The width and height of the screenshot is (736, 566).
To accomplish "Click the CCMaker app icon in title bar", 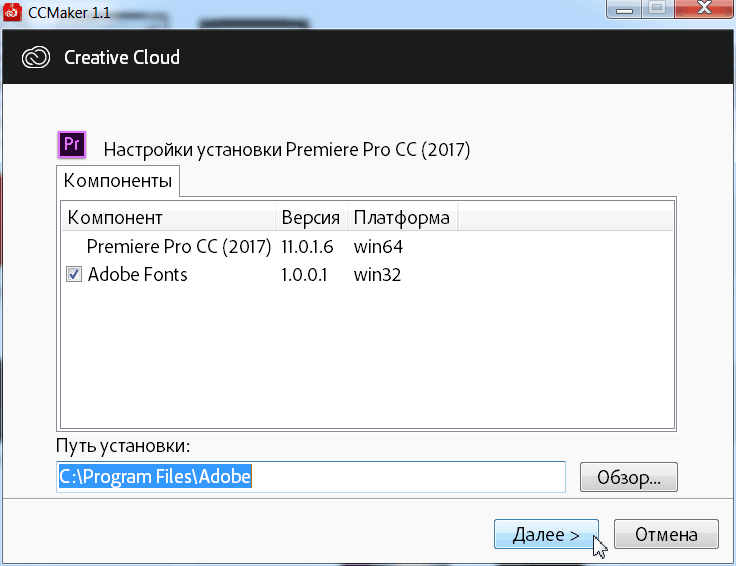I will tap(13, 11).
